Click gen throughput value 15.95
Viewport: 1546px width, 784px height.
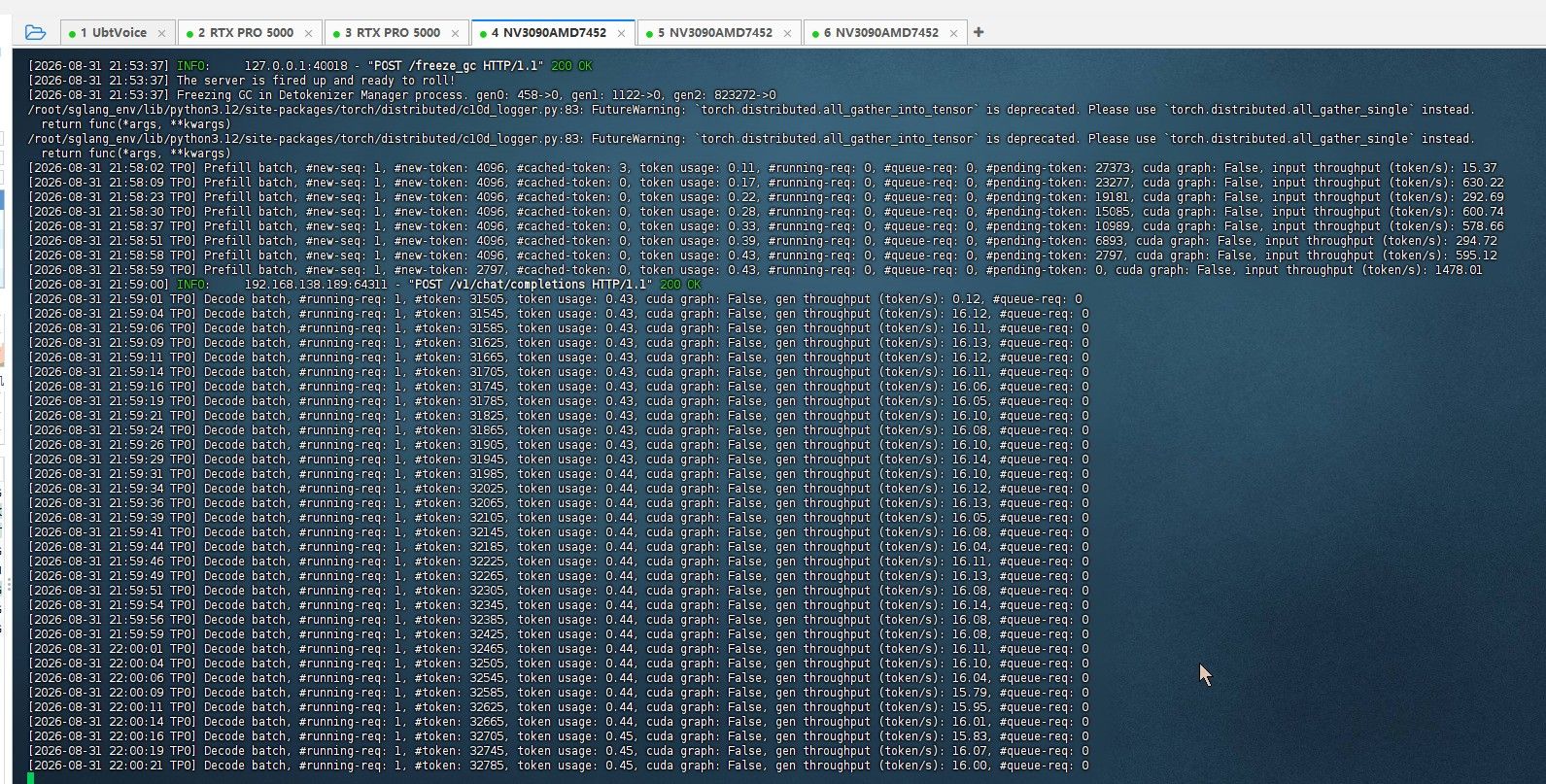coord(970,707)
